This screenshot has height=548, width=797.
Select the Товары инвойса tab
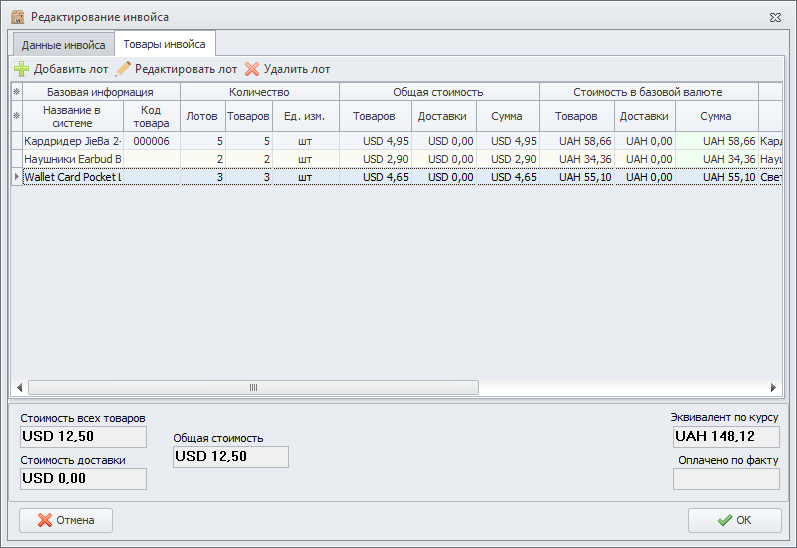tap(165, 44)
